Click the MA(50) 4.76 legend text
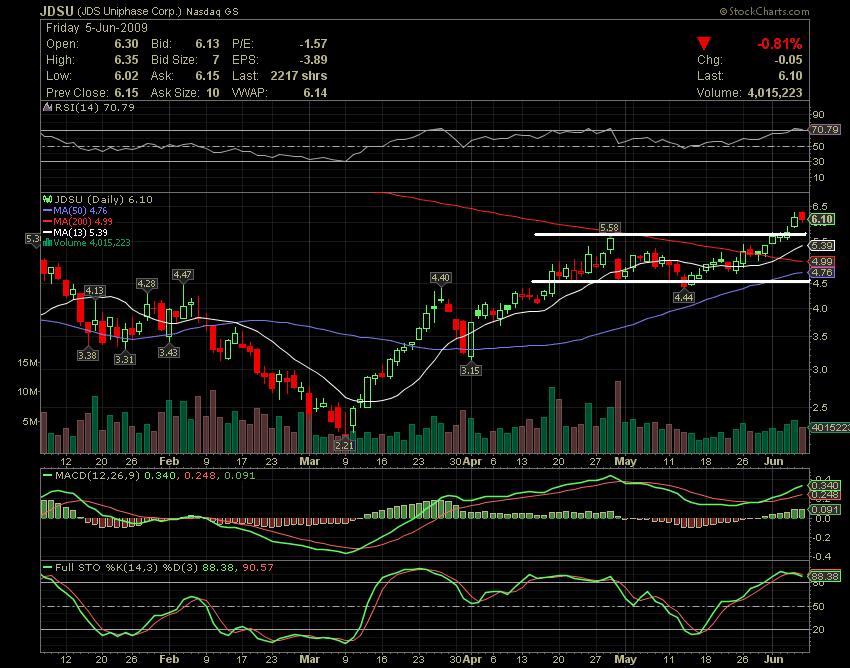This screenshot has height=668, width=850. point(80,210)
